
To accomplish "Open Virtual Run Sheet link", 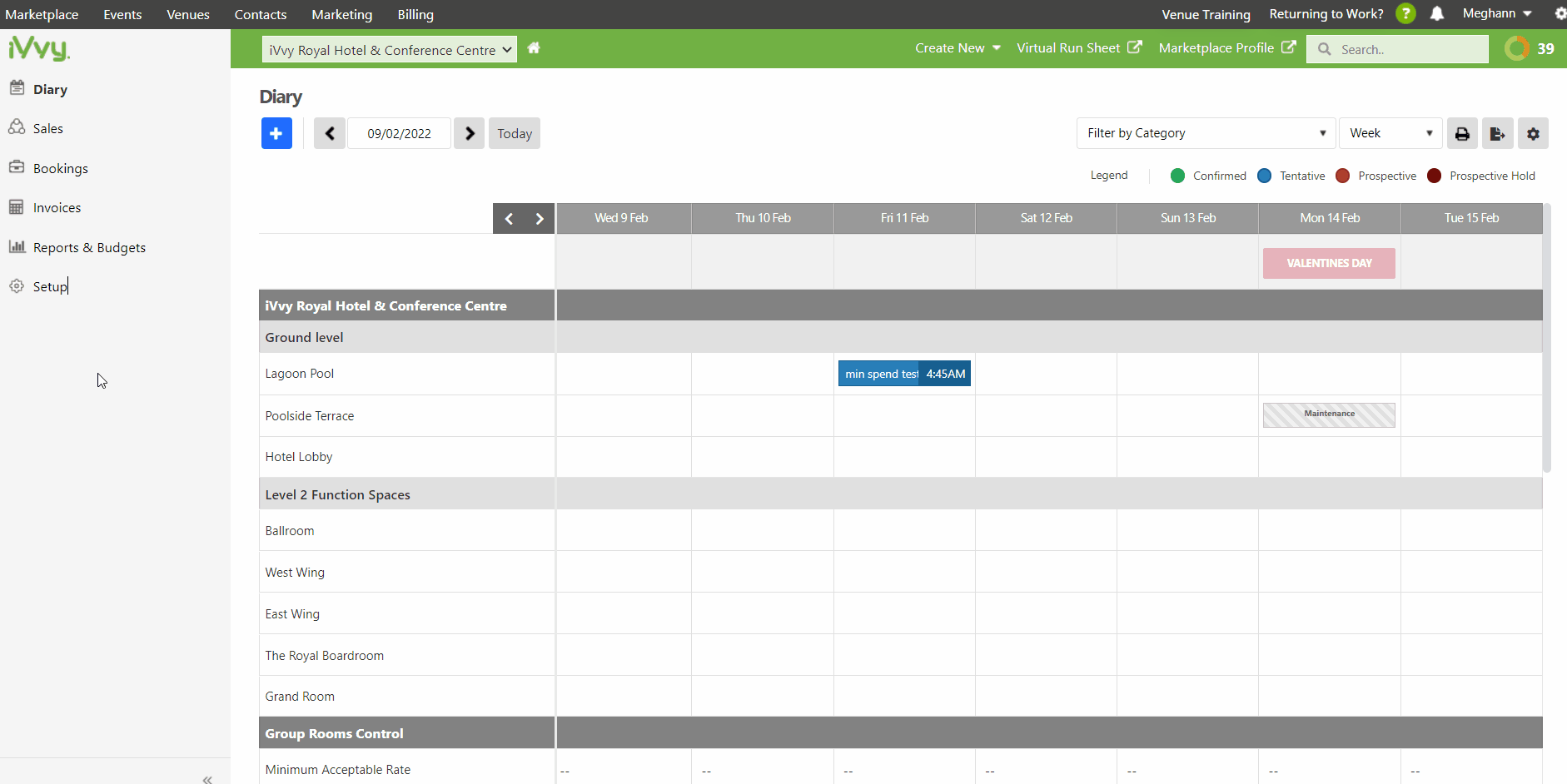I will click(1079, 48).
